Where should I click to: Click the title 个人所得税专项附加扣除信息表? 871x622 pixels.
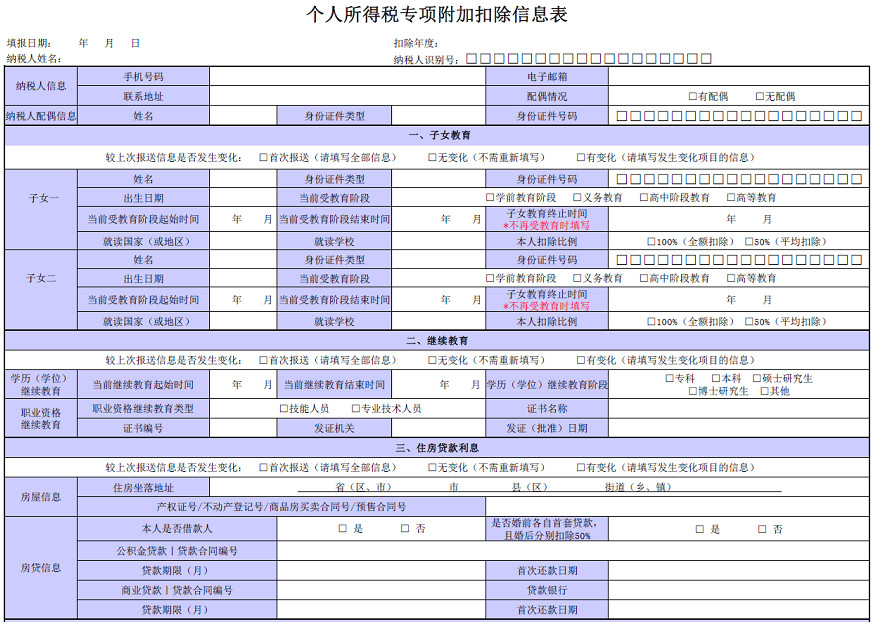point(437,15)
